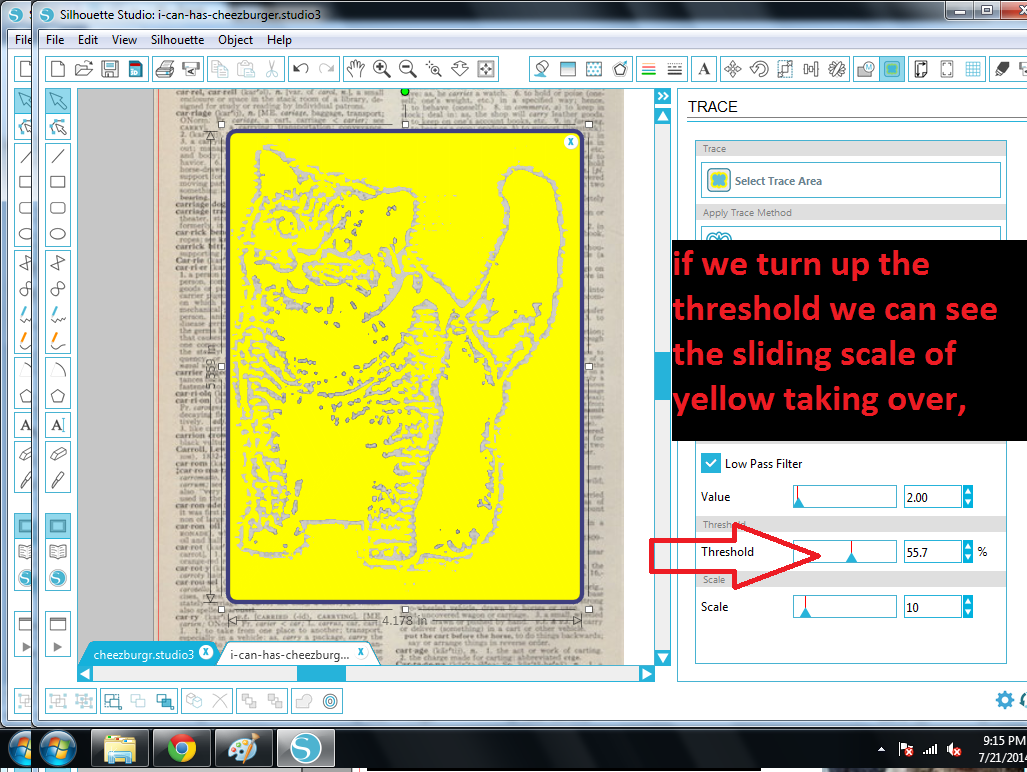
Task: Open the Text Style window
Action: [704, 69]
